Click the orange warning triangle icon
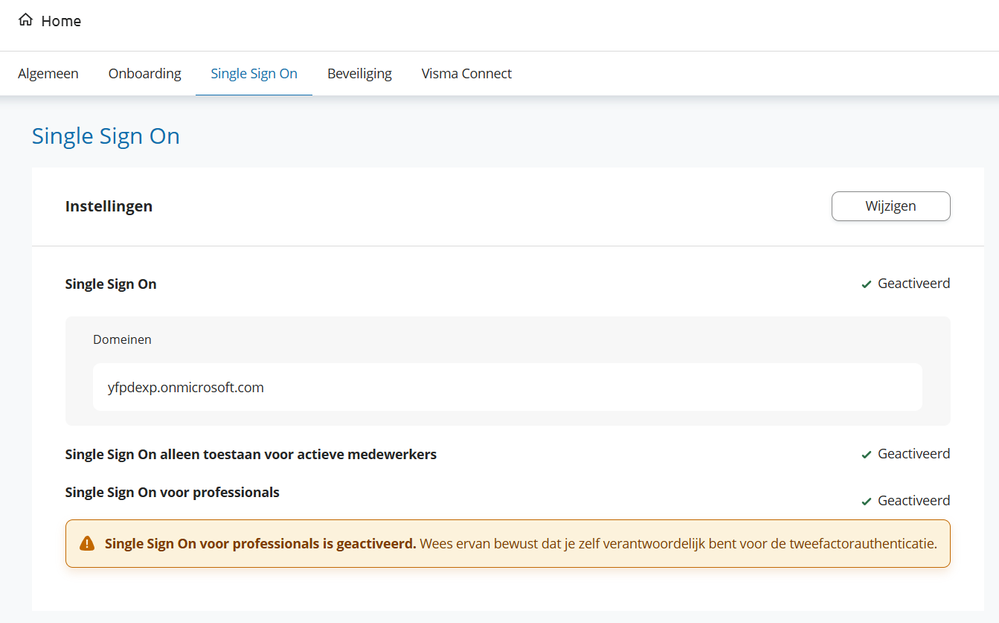Viewport: 999px width, 623px height. tap(87, 544)
